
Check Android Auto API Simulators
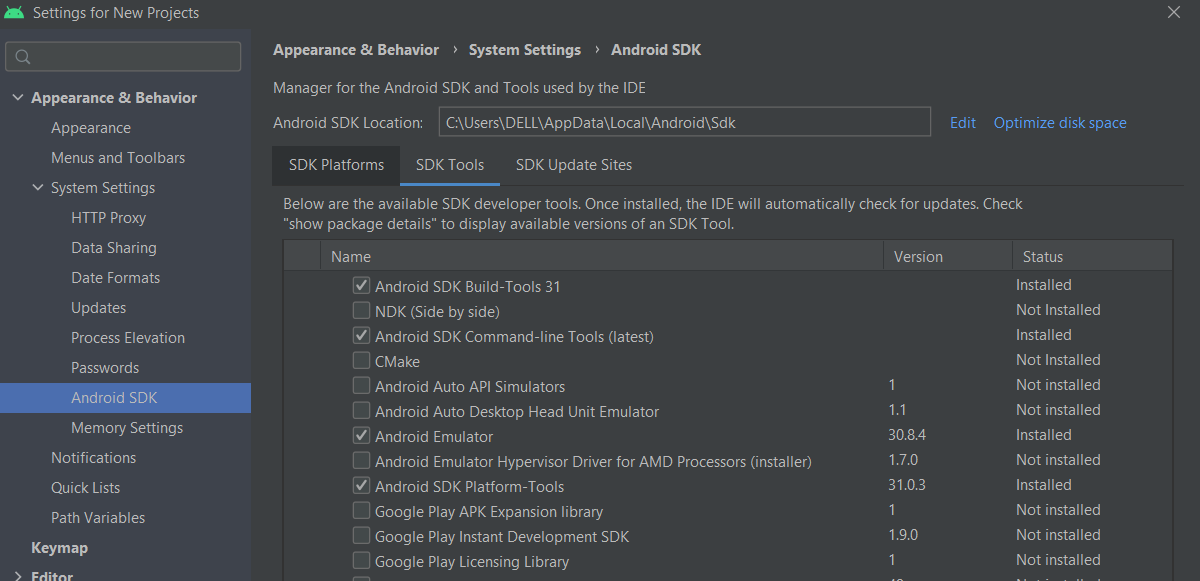361,386
